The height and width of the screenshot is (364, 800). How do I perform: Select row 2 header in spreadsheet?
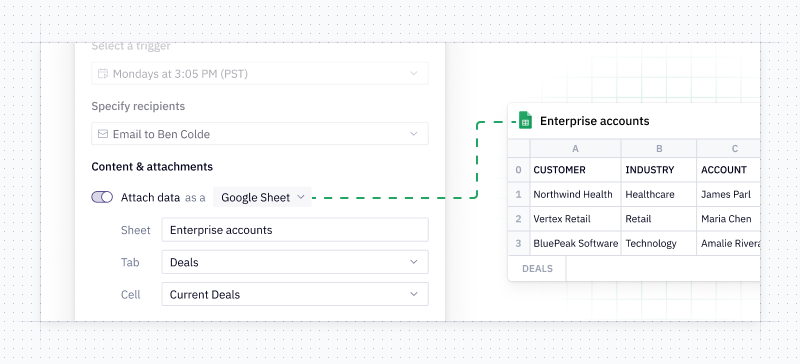click(x=519, y=219)
